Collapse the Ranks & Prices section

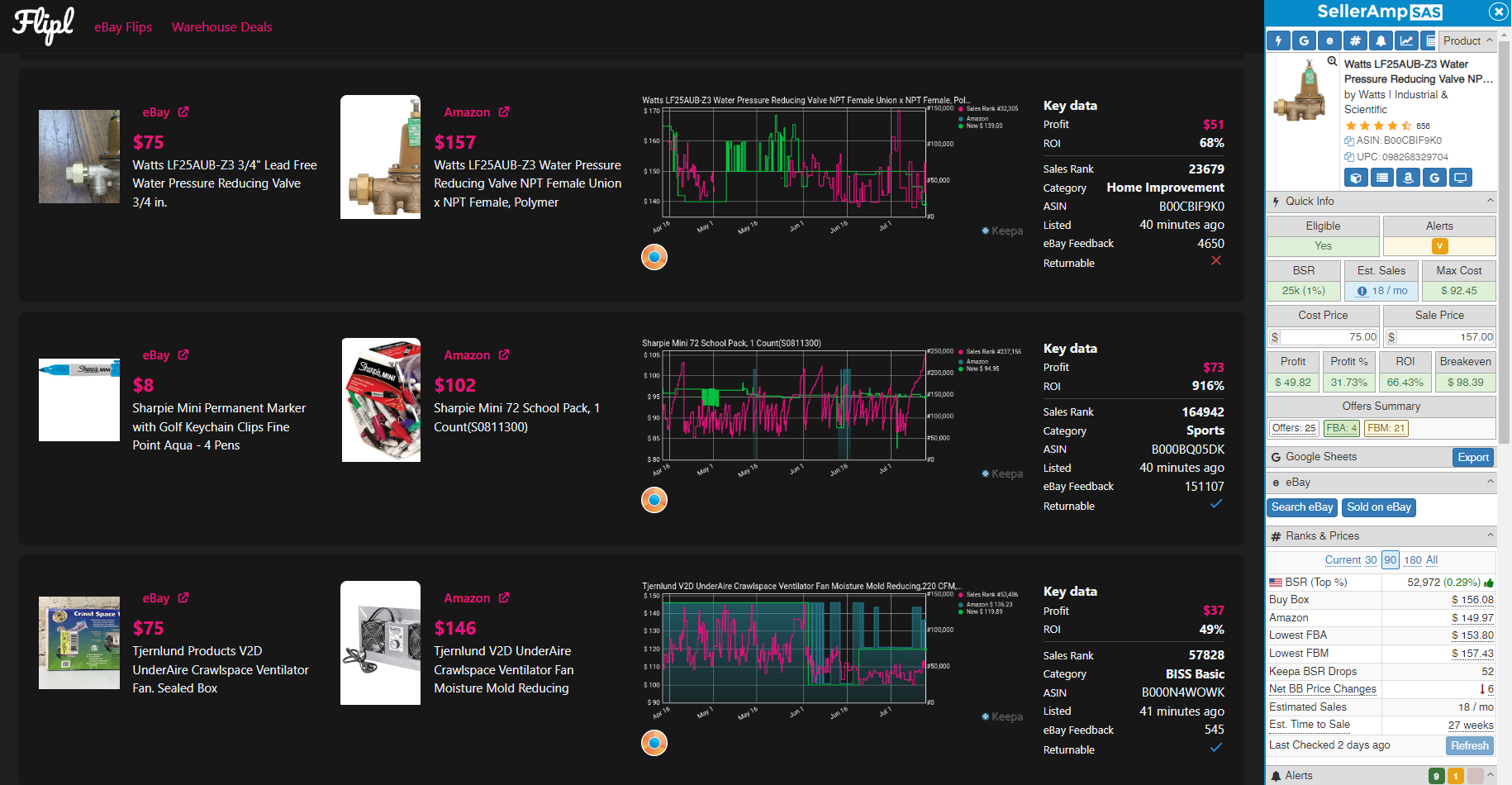pos(1491,535)
